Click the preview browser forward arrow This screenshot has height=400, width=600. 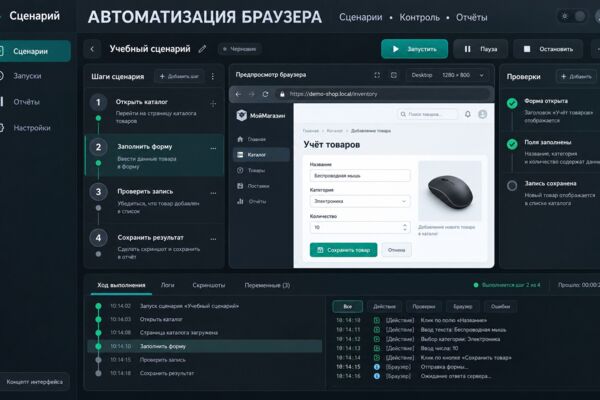point(251,94)
